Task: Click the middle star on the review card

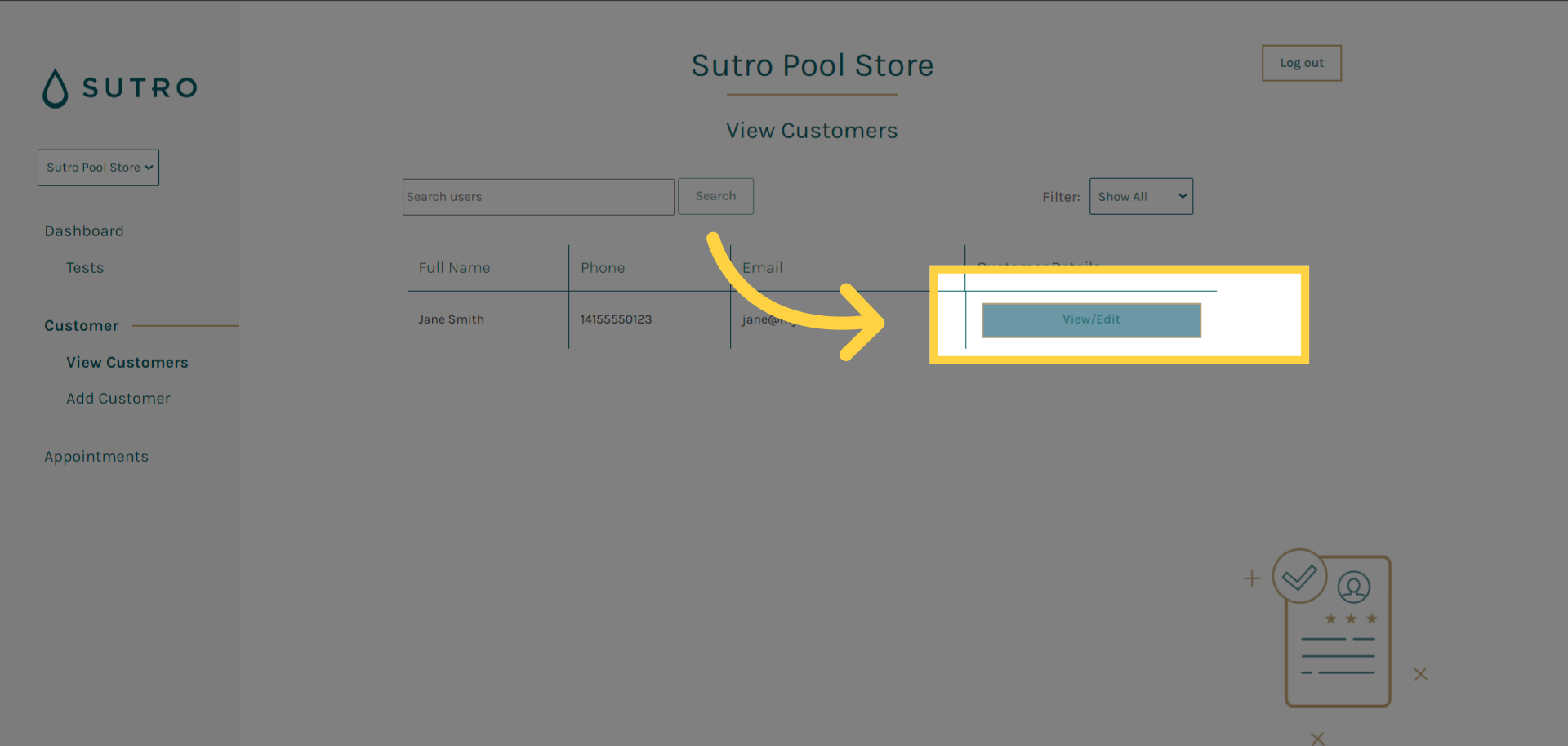Action: pyautogui.click(x=1351, y=619)
